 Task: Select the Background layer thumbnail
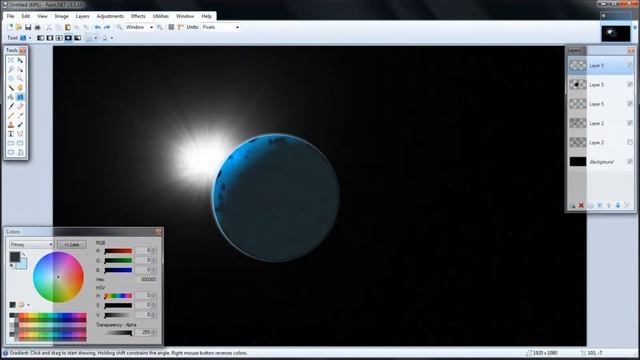click(x=578, y=162)
